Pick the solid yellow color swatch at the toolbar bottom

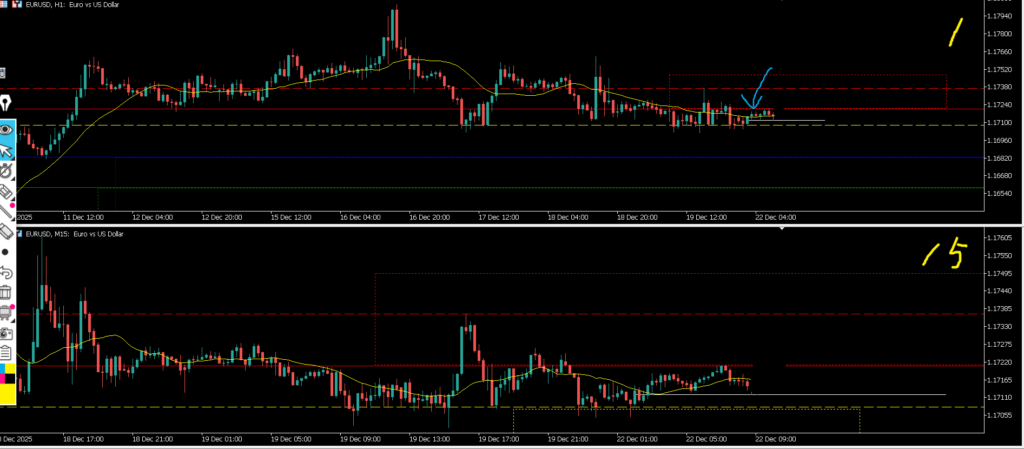pos(6,393)
